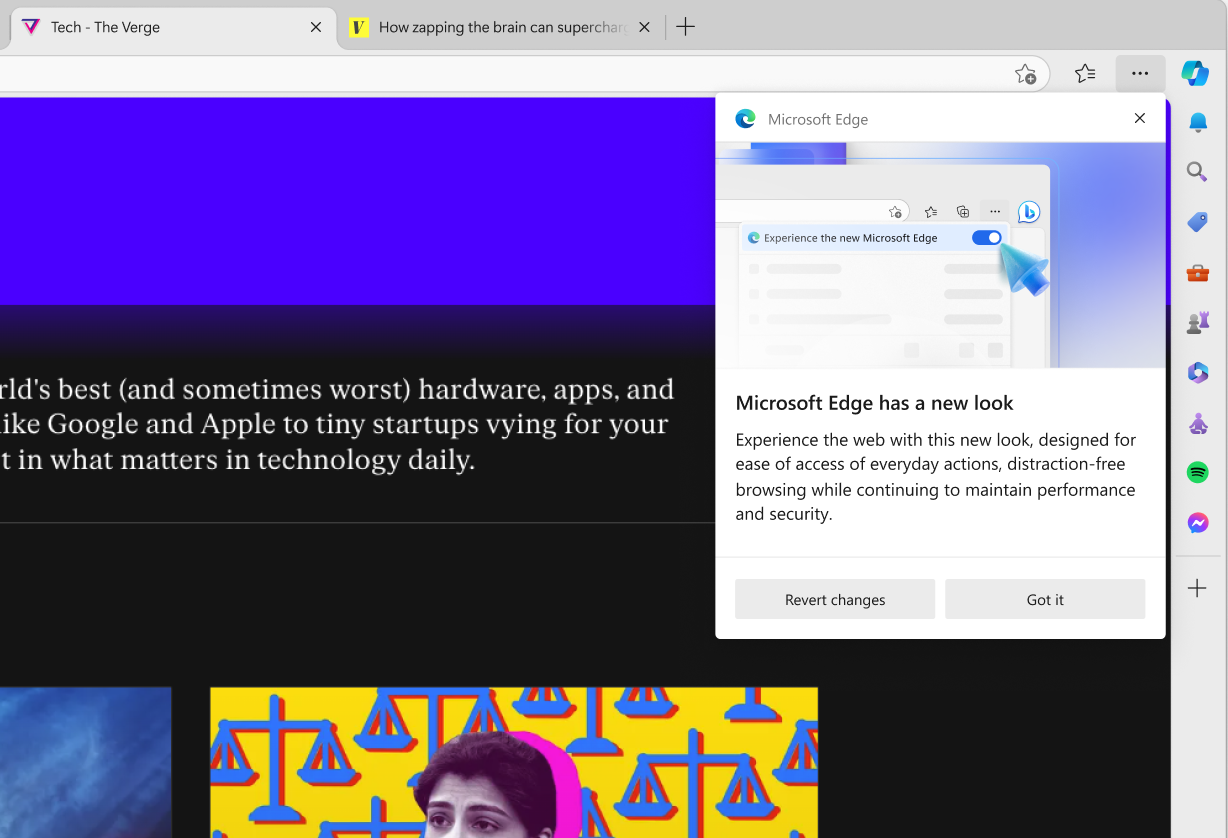The image size is (1228, 838).
Task: Launch Microsoft 365 from the sidebar
Action: [x=1197, y=372]
